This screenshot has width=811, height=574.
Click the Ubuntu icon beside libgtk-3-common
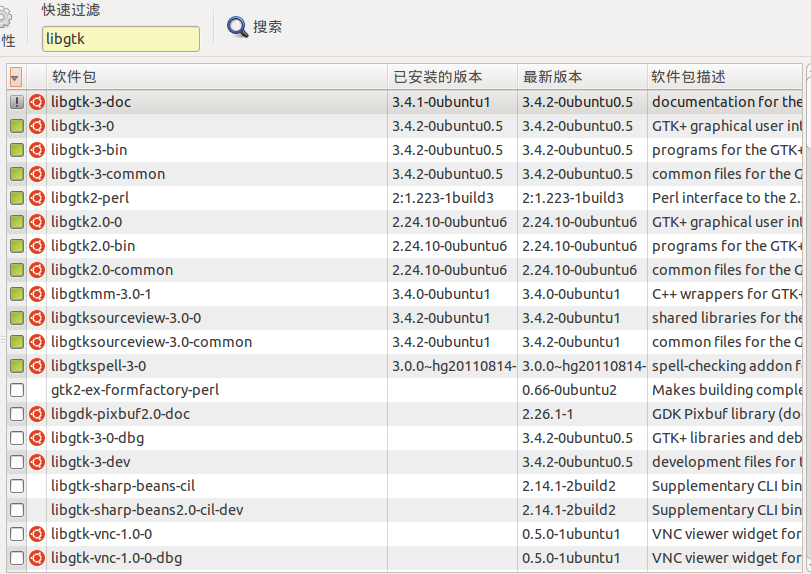pos(37,174)
